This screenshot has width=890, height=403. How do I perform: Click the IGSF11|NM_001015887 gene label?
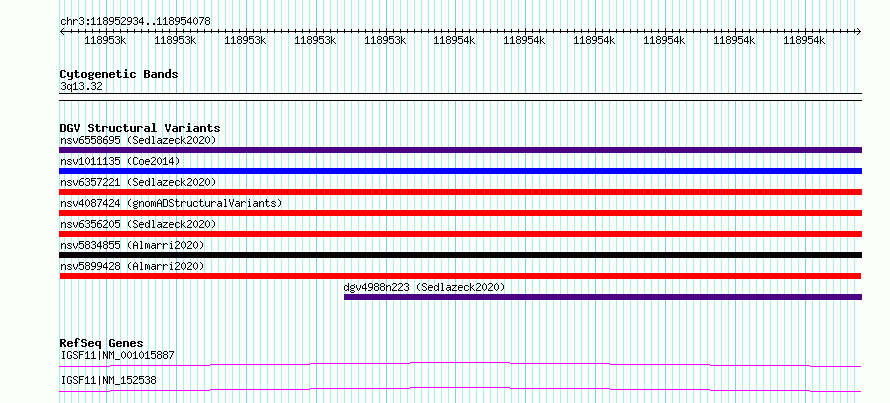tap(117, 355)
